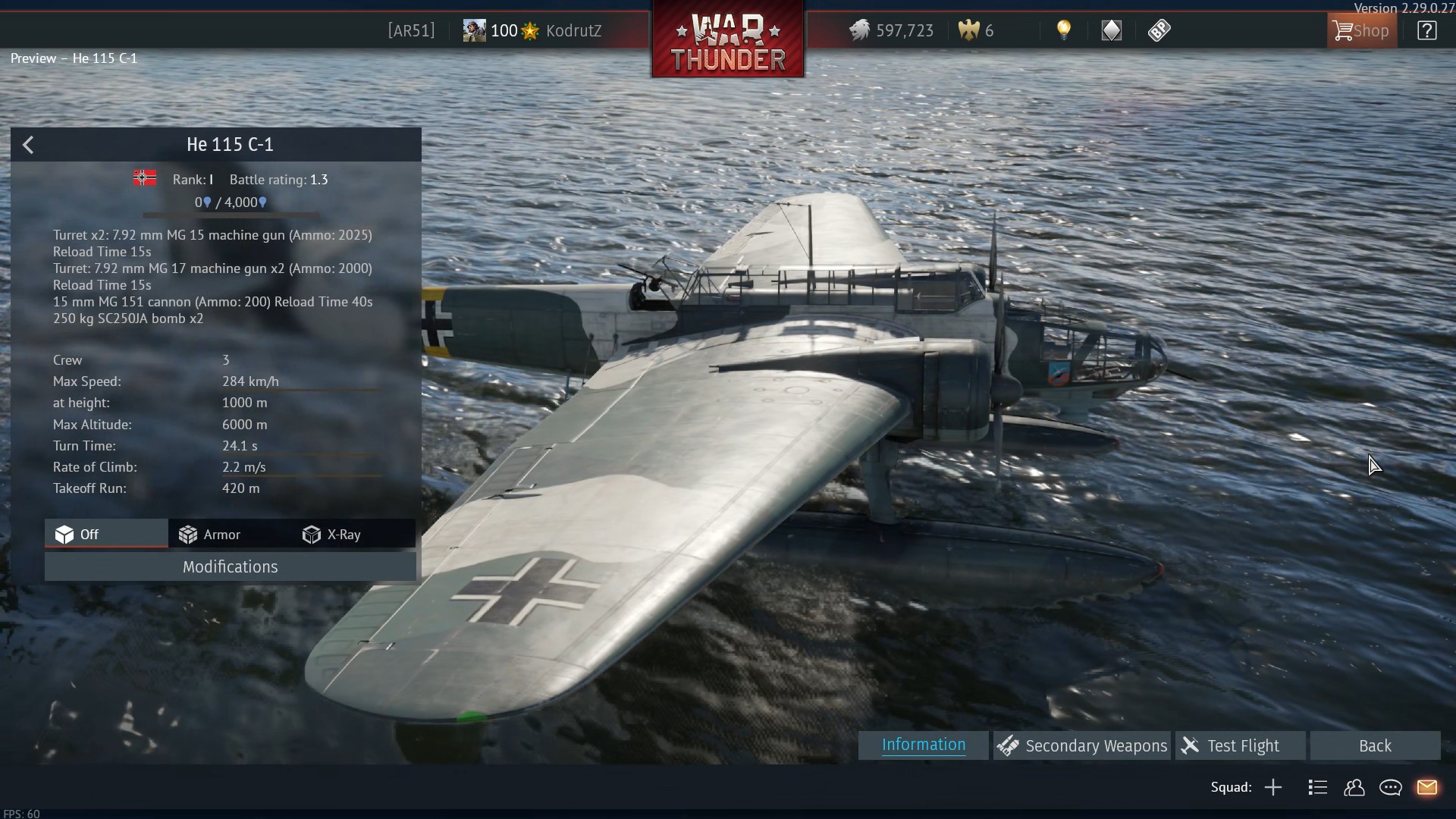Select the Off view mode
The width and height of the screenshot is (1456, 819).
point(106,534)
